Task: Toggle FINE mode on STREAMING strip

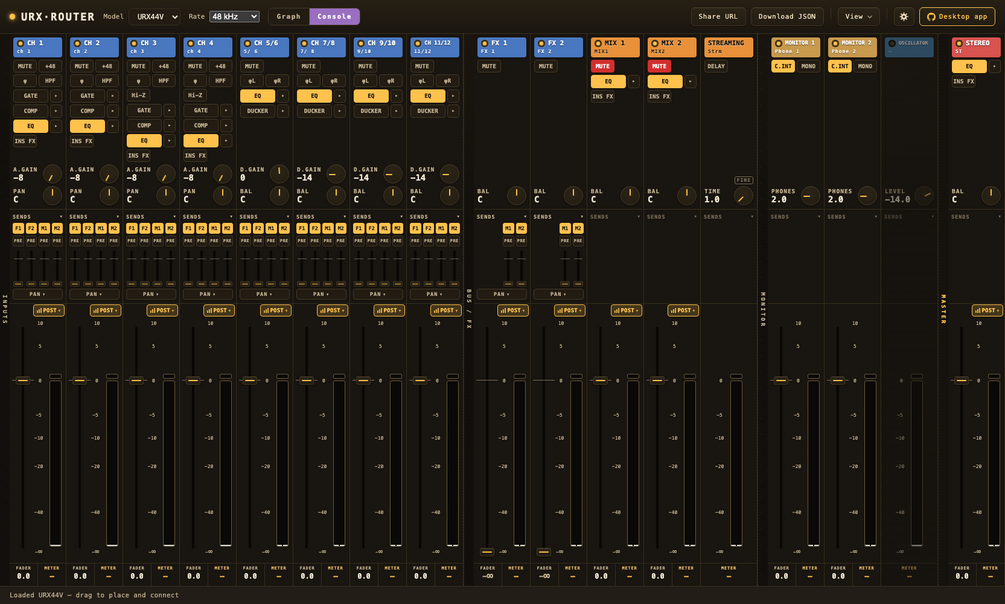Action: (743, 180)
